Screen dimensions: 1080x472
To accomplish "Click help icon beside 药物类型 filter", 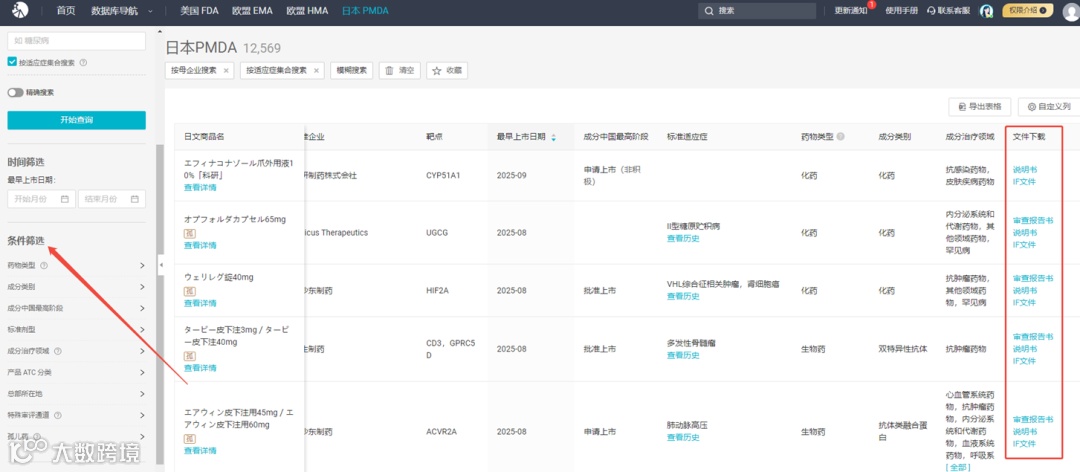I will coord(44,265).
